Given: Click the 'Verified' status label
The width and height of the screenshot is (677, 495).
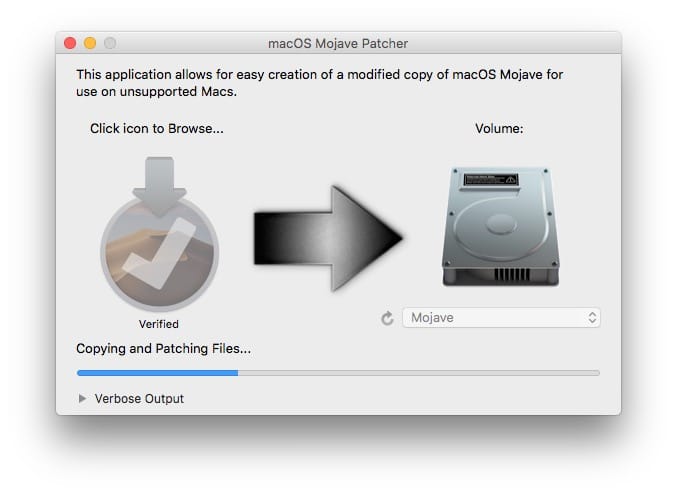Looking at the screenshot, I should pos(158,324).
